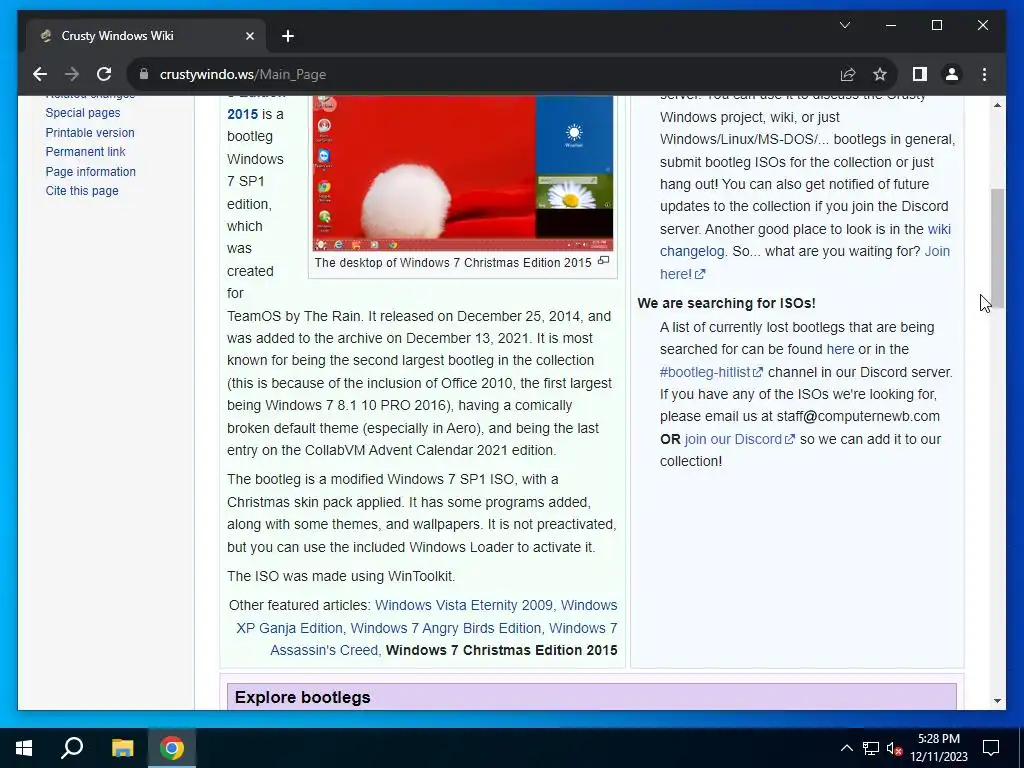Open Windows Vista Eternity 2009 article

[464, 605]
